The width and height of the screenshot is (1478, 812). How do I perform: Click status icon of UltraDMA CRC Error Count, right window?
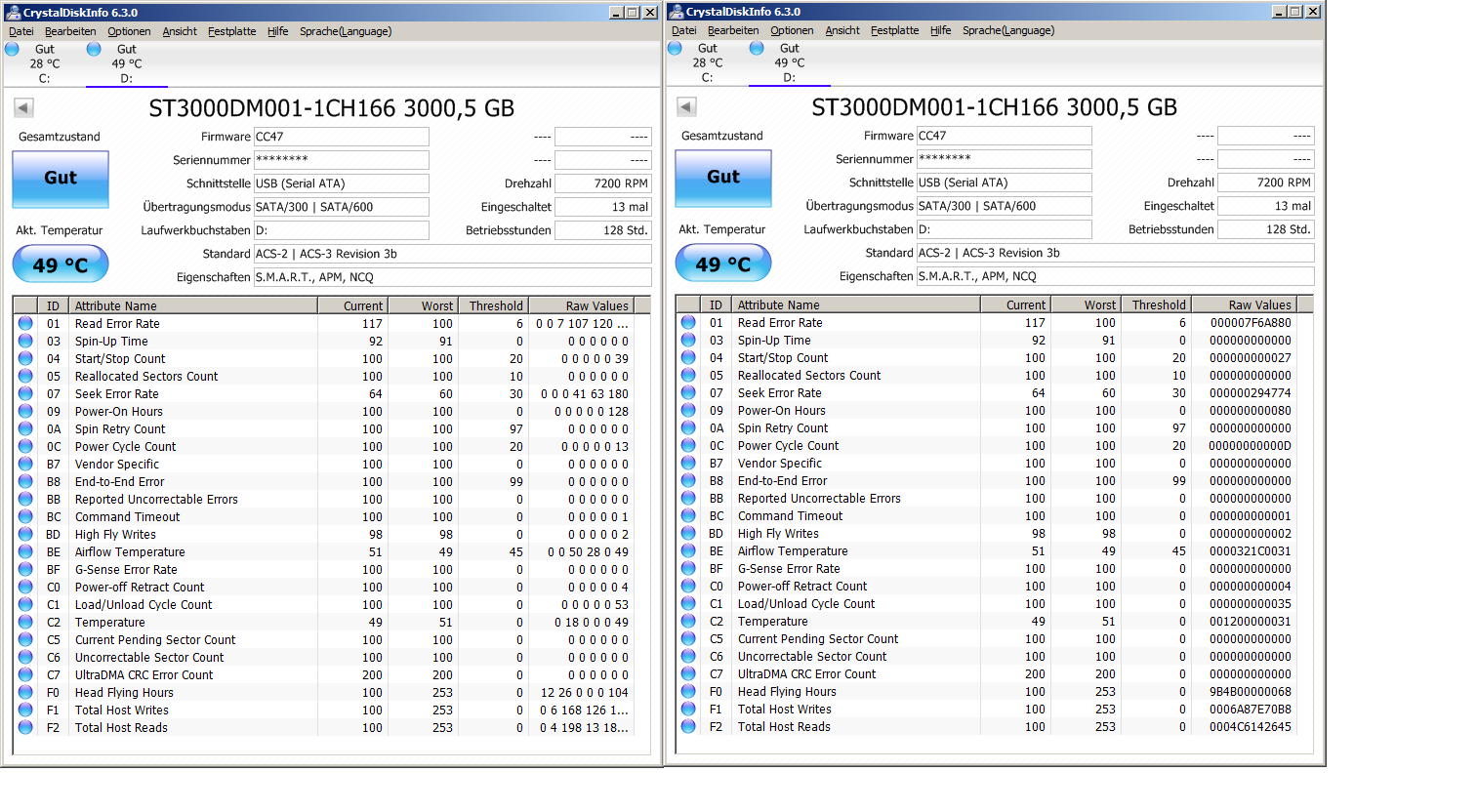688,673
